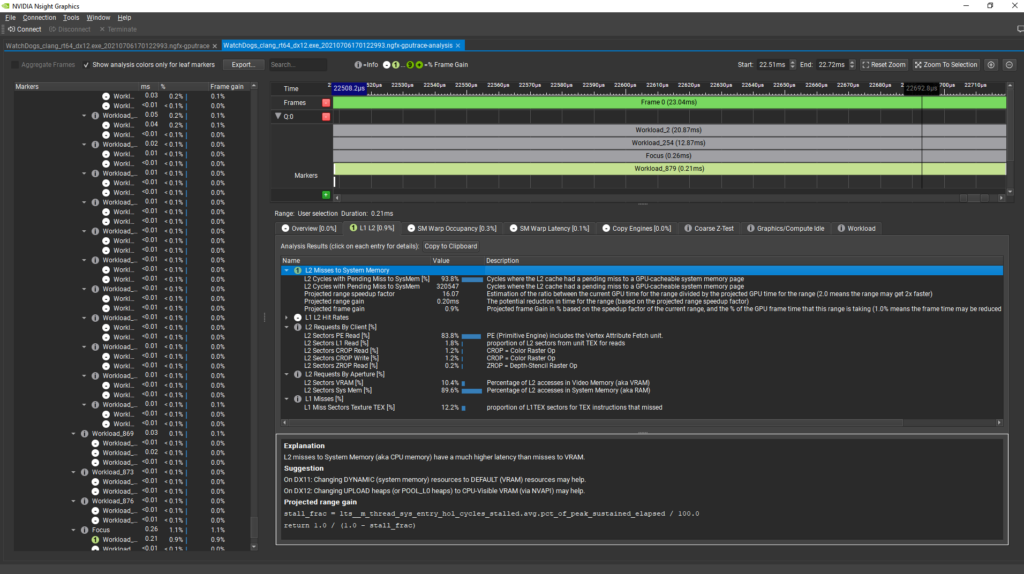This screenshot has height=574, width=1024.
Task: Collapse the Q:0 queue row triangle
Action: [x=279, y=117]
